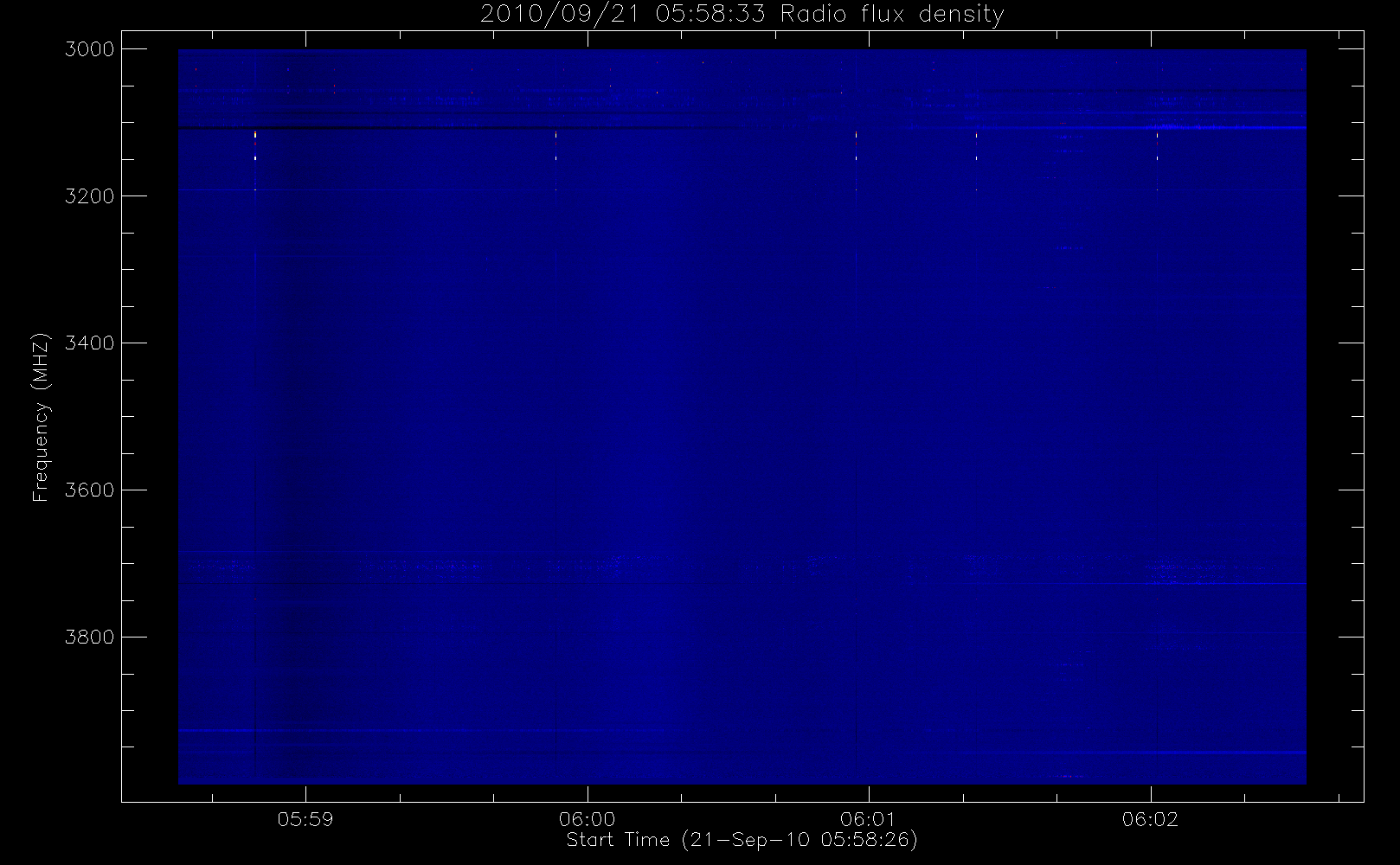
Task: Click the 05:59 time tick label
Action: (x=305, y=819)
